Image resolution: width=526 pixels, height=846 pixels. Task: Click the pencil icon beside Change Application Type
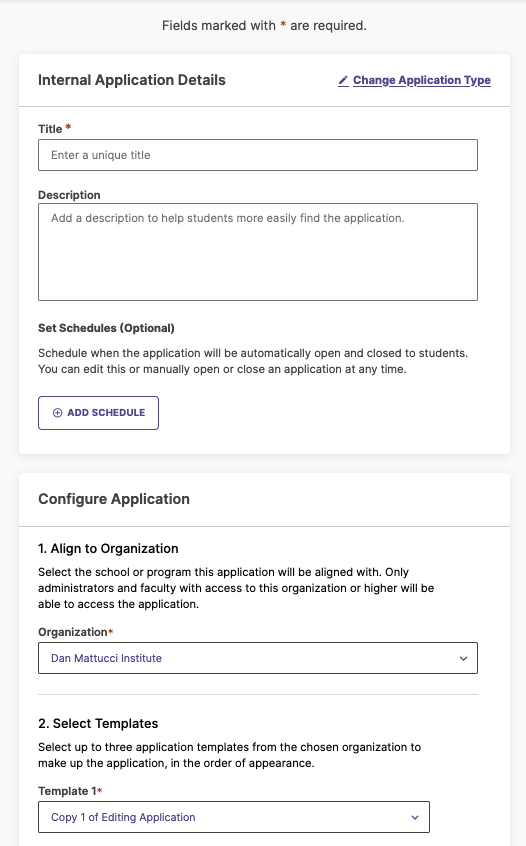click(x=343, y=81)
